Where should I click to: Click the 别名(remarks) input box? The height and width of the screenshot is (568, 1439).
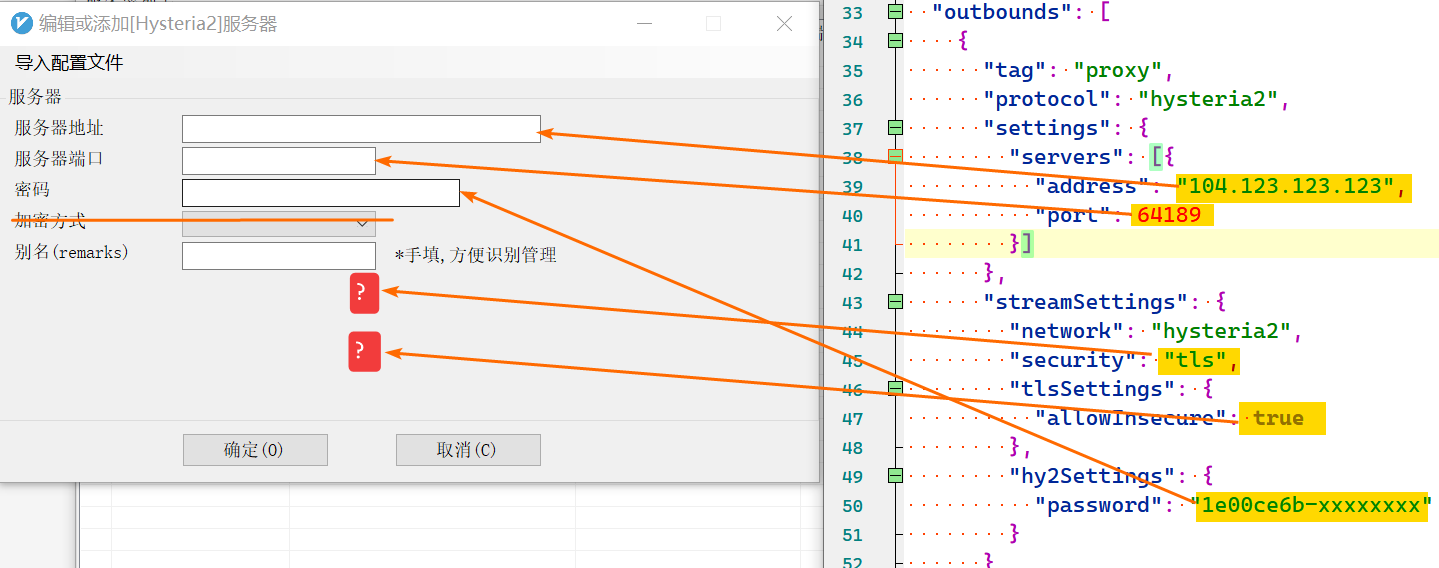coord(278,255)
